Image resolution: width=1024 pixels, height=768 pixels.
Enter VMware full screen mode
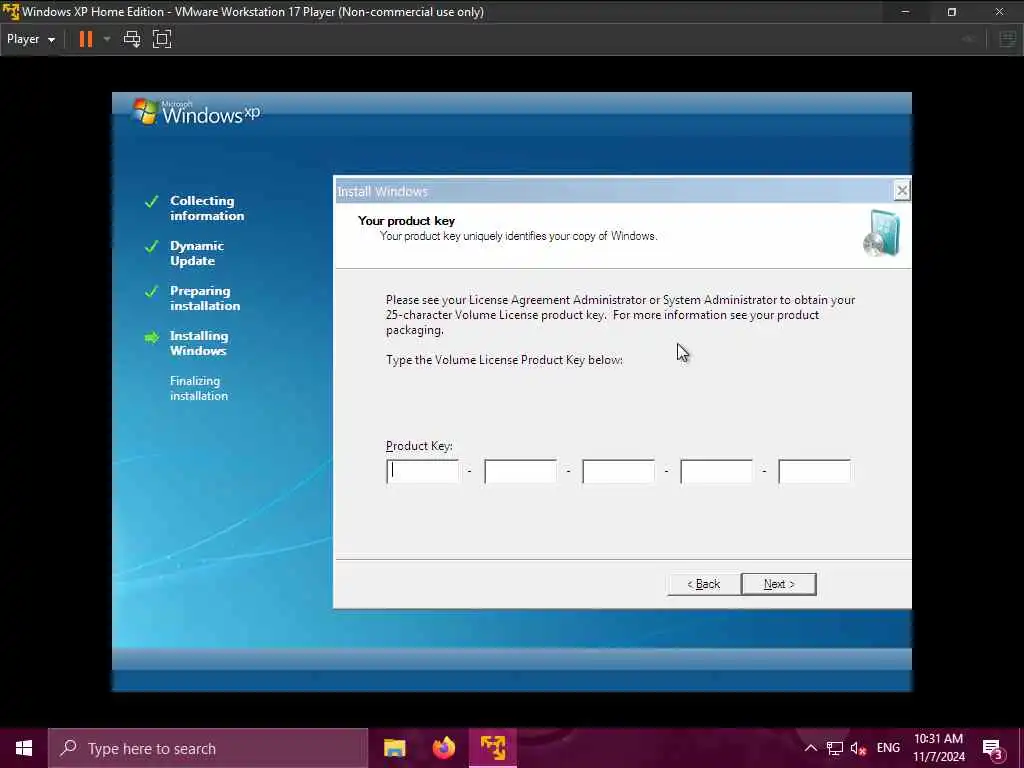point(162,39)
